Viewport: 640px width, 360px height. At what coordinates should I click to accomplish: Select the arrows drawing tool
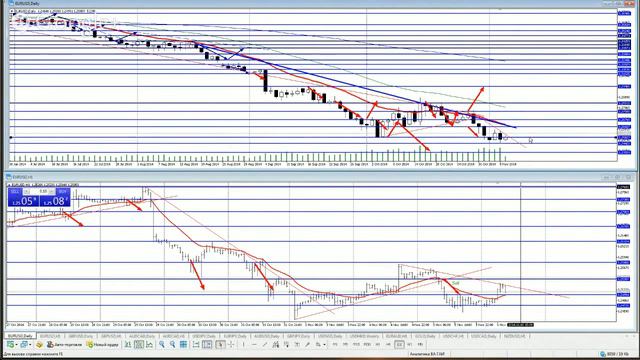point(318,344)
